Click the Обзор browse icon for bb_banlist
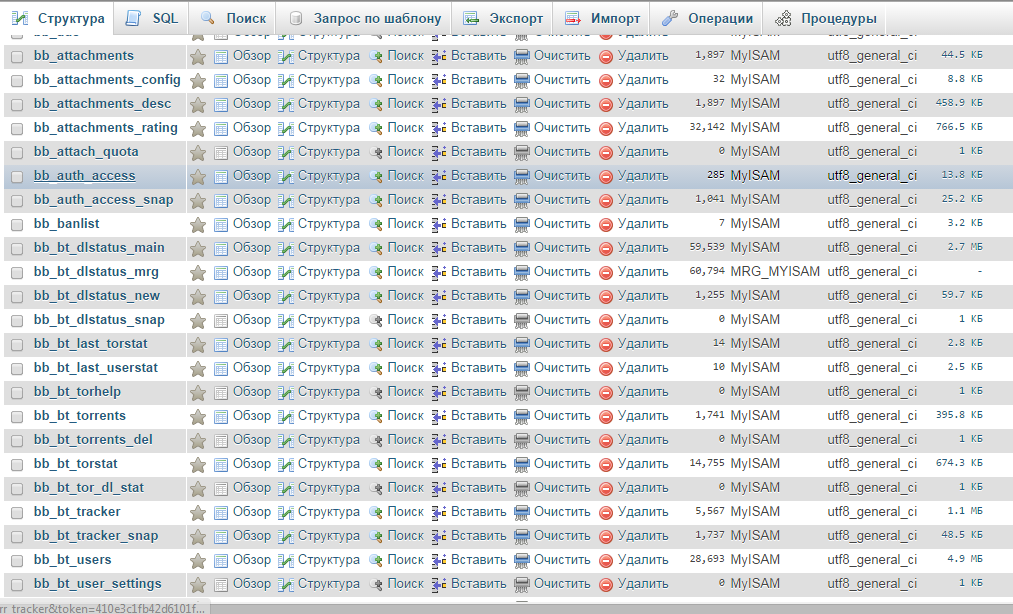The image size is (1013, 614). pos(221,224)
